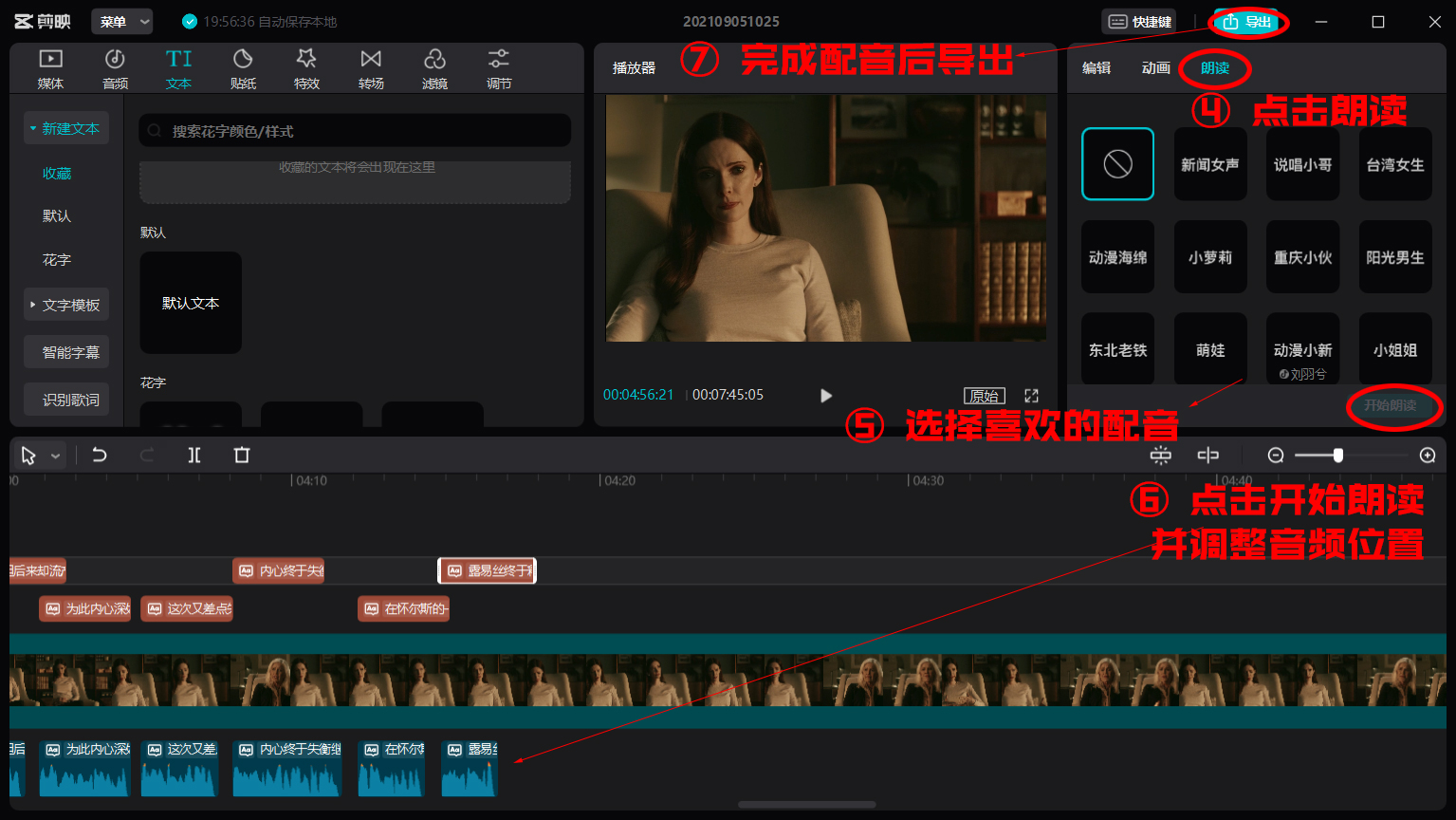Image resolution: width=1456 pixels, height=820 pixels.
Task: Open the 特效 (Effects) panel
Action: tap(306, 66)
